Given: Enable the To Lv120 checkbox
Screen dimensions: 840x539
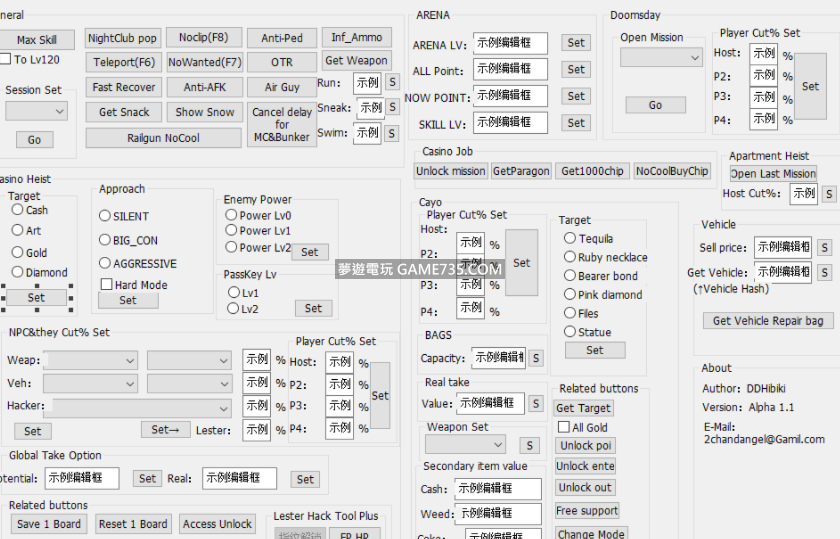Looking at the screenshot, I should (x=6, y=60).
